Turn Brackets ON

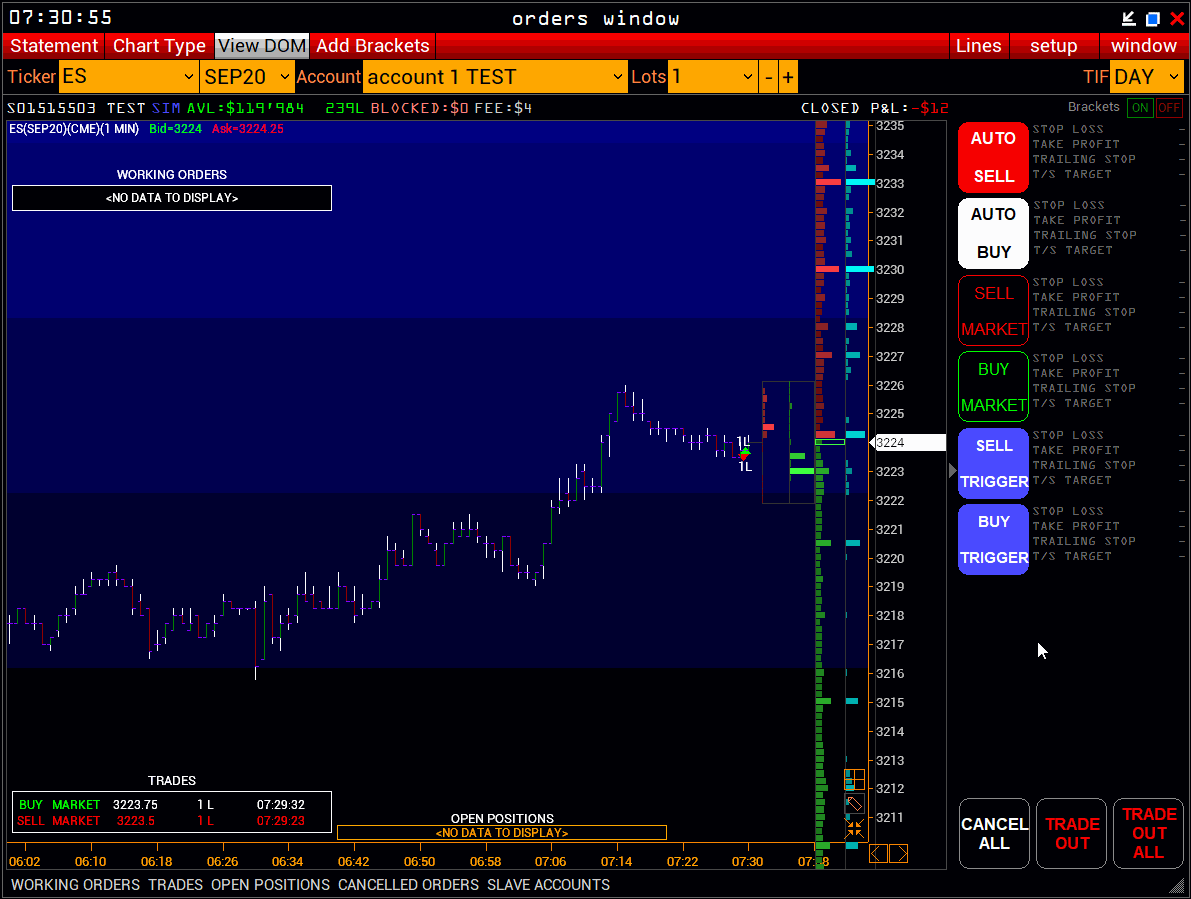[x=1139, y=108]
